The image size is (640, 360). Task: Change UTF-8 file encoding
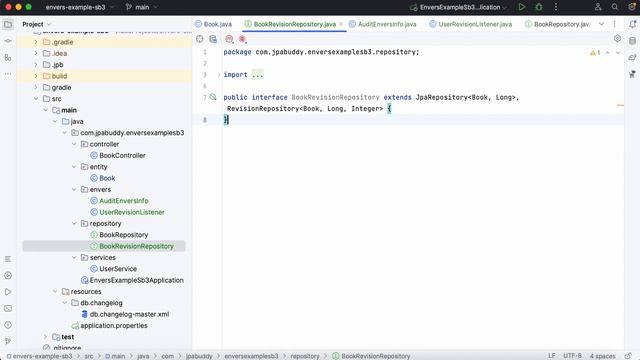point(572,356)
